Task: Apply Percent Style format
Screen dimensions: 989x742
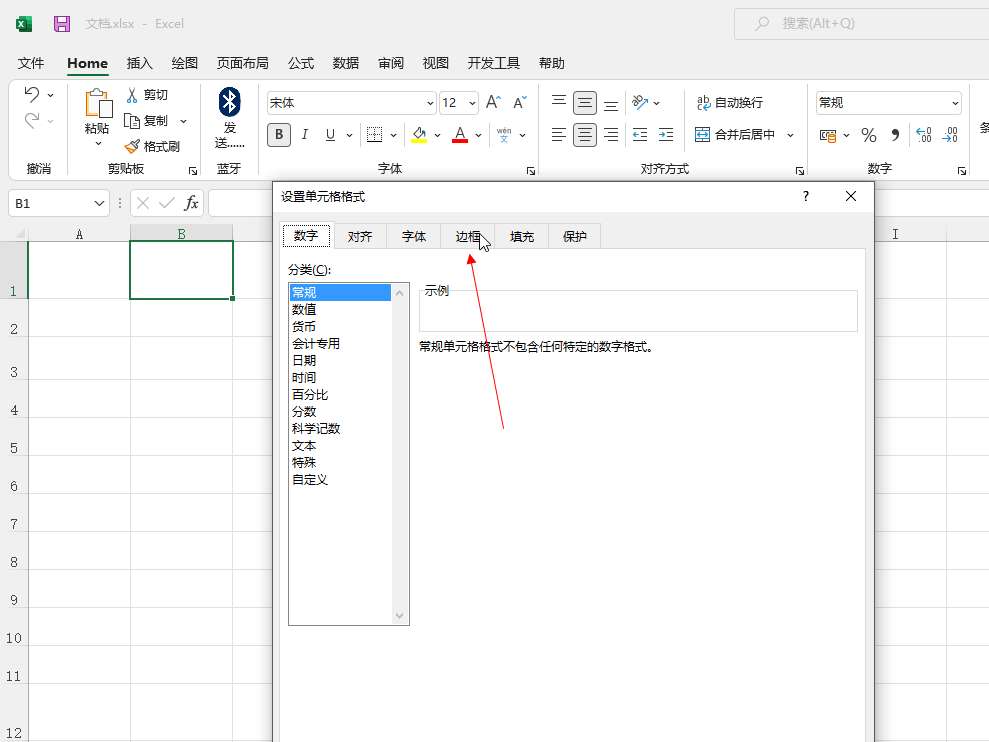Action: [x=869, y=135]
